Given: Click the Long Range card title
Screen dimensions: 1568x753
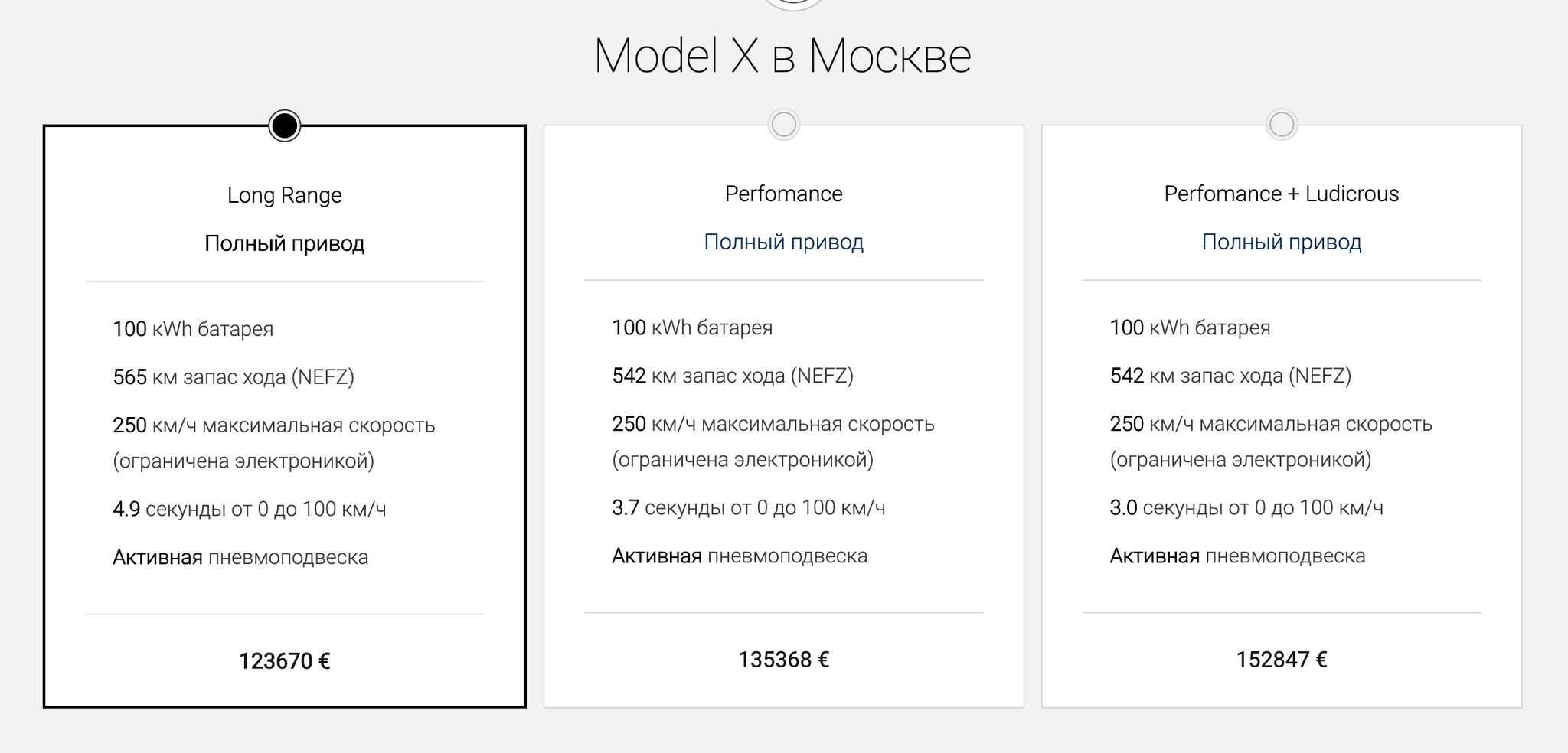Looking at the screenshot, I should pyautogui.click(x=285, y=195).
